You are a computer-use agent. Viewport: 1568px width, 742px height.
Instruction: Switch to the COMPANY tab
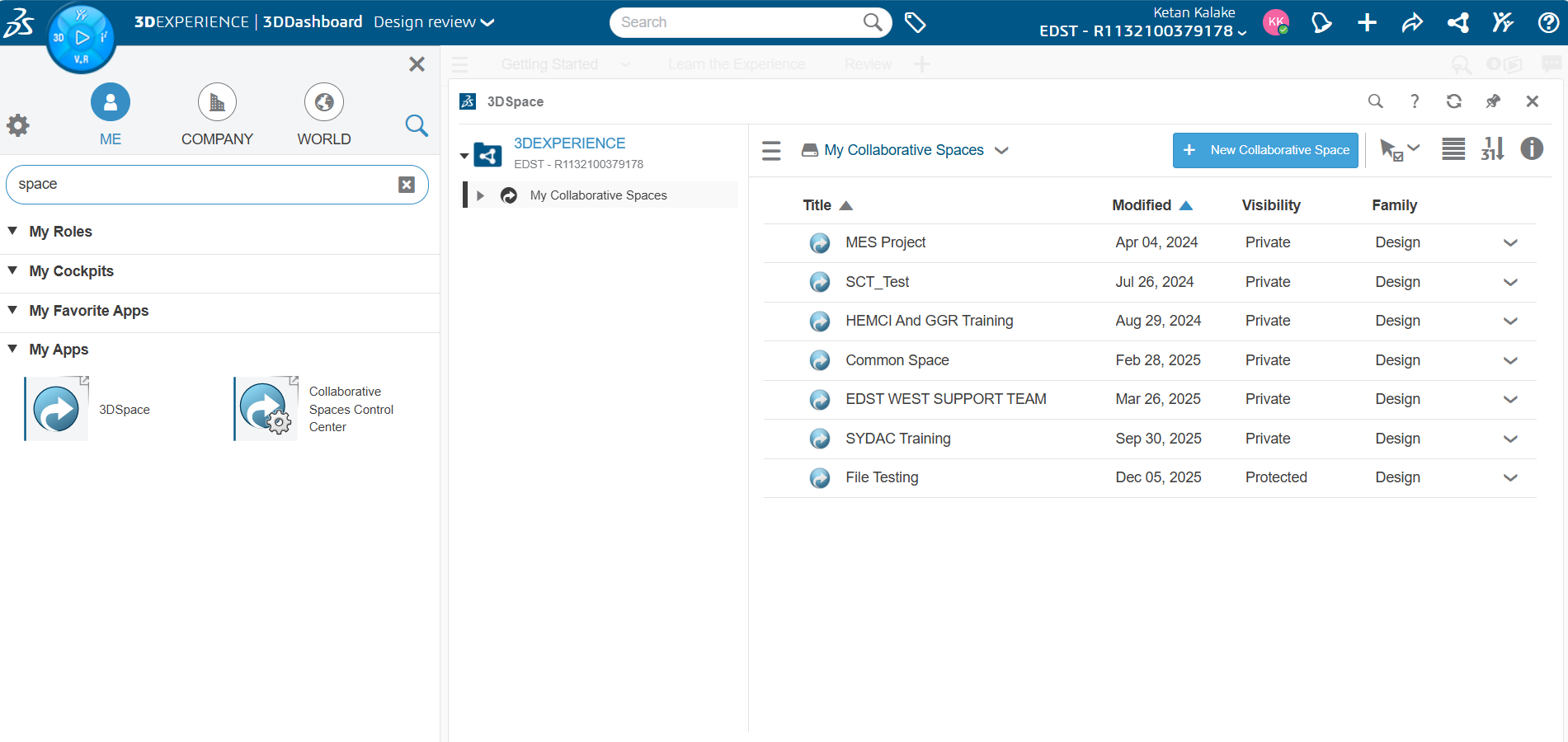pyautogui.click(x=217, y=115)
